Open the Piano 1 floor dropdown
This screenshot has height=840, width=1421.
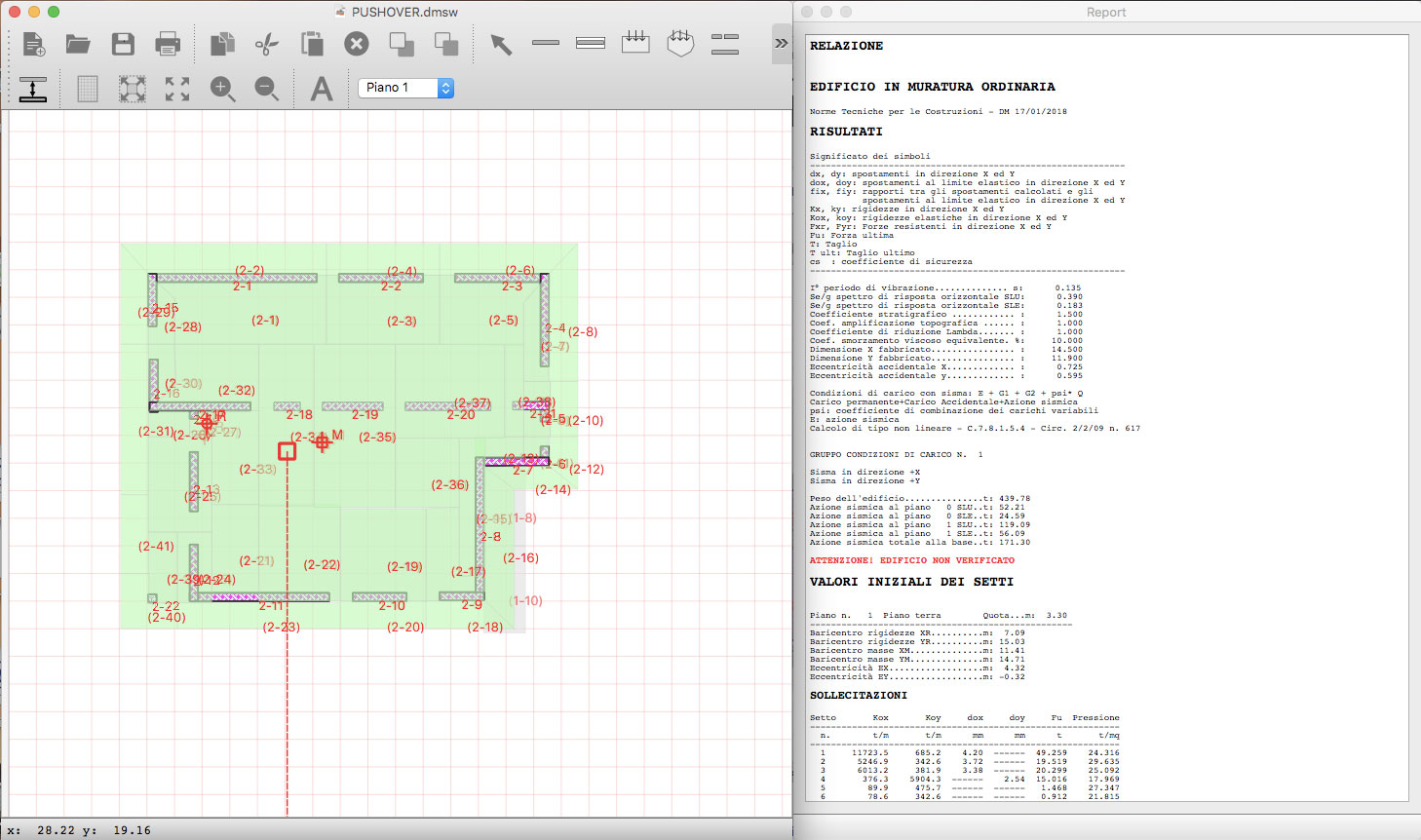pos(406,88)
